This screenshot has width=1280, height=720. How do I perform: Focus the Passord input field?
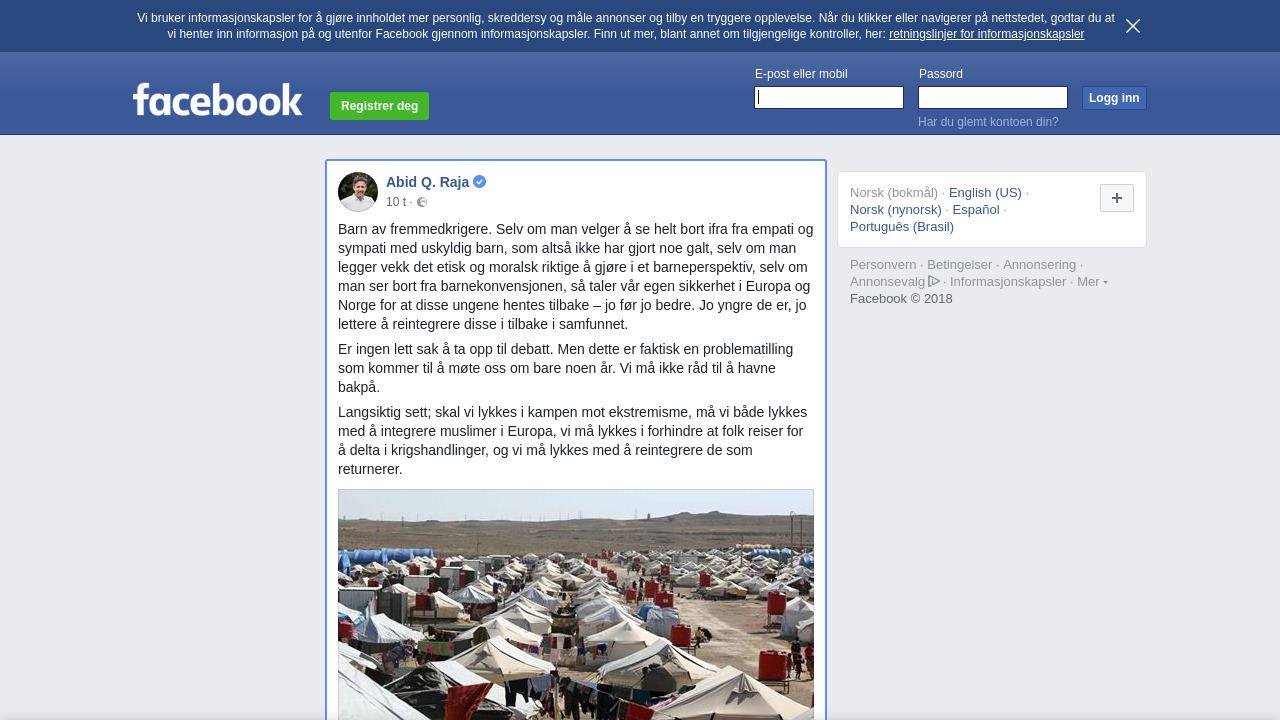[993, 97]
